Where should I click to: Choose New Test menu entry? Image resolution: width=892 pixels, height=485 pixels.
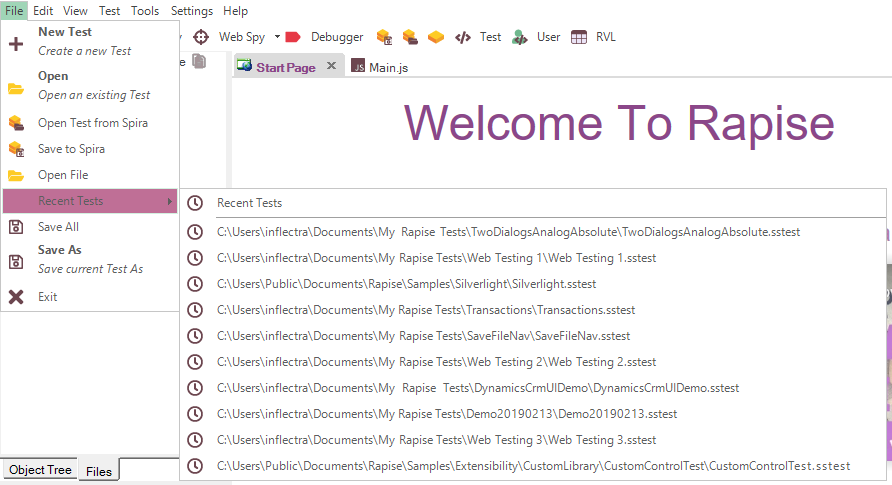coord(90,42)
